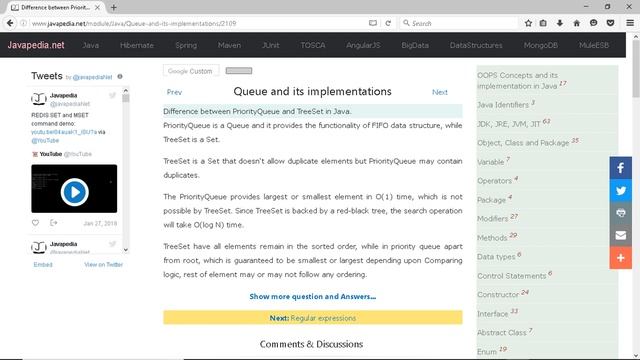The height and width of the screenshot is (360, 640).
Task: Click Show more question and Answers
Action: tap(313, 297)
